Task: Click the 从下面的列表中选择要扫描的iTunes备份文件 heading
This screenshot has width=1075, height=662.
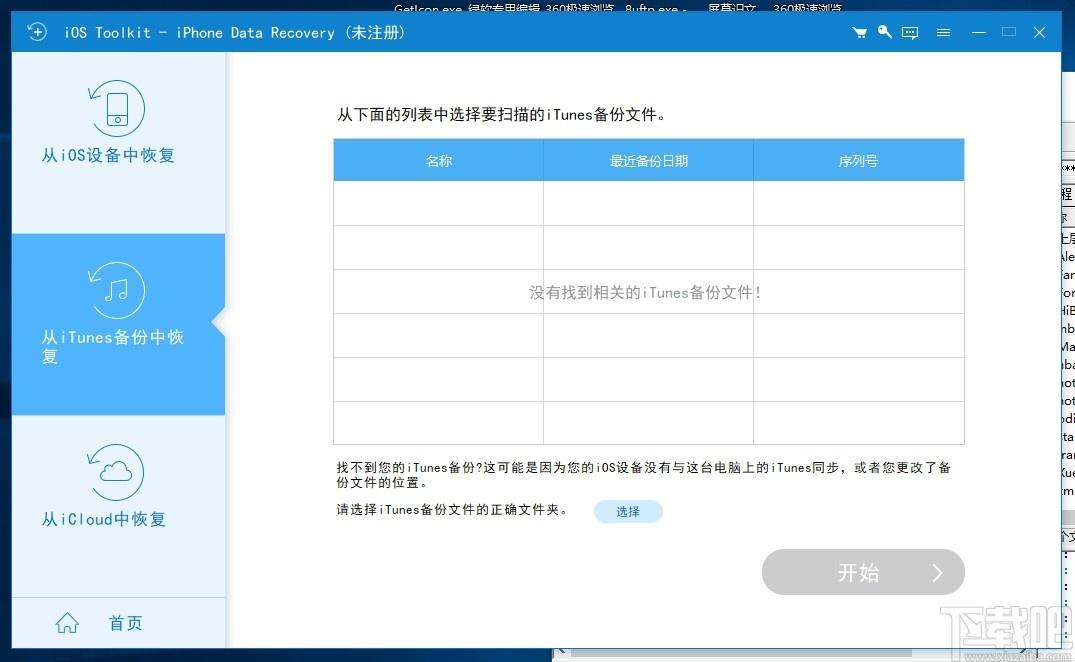Action: 501,114
